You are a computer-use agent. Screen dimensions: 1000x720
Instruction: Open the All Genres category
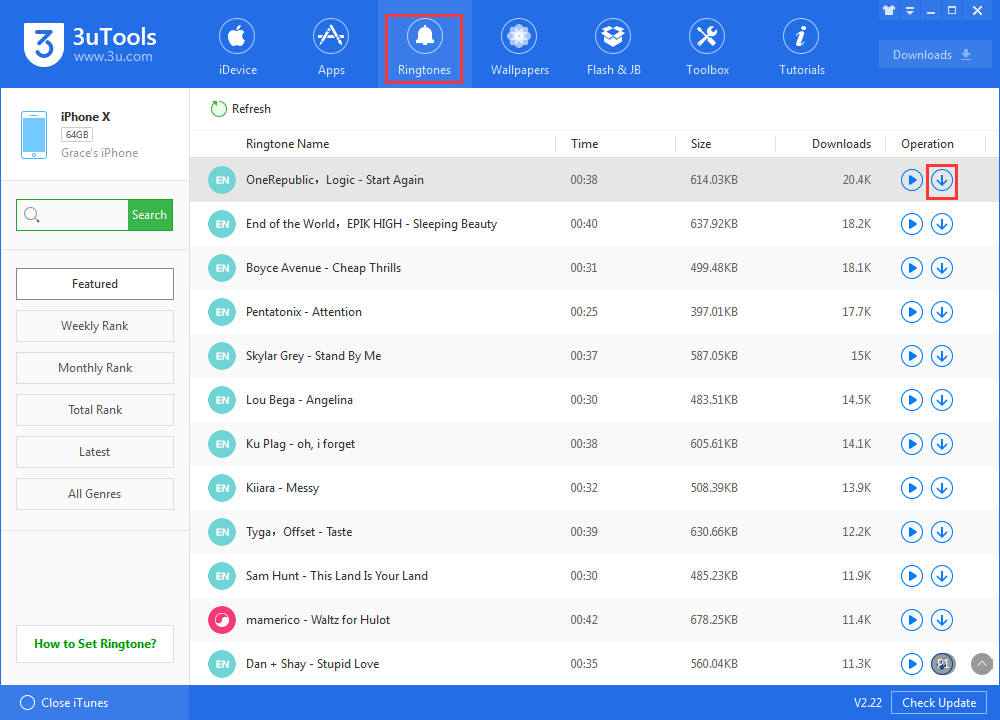click(94, 494)
